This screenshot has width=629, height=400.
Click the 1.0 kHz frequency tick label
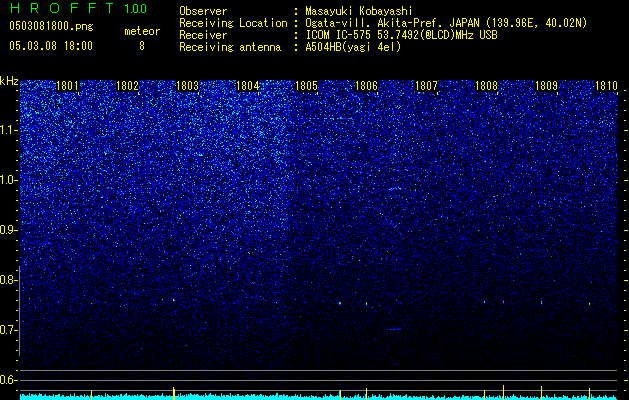point(9,180)
